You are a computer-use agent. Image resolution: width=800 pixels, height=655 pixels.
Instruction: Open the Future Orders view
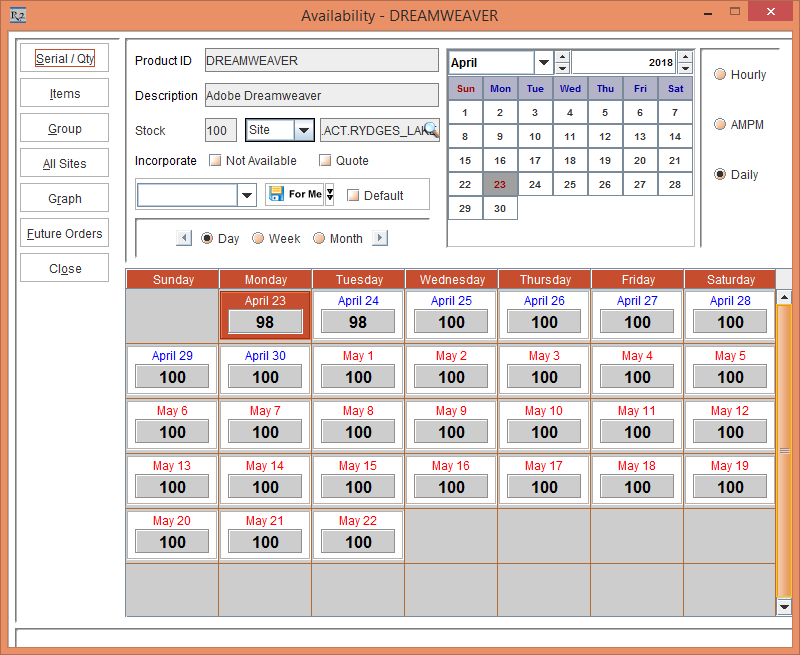point(64,234)
